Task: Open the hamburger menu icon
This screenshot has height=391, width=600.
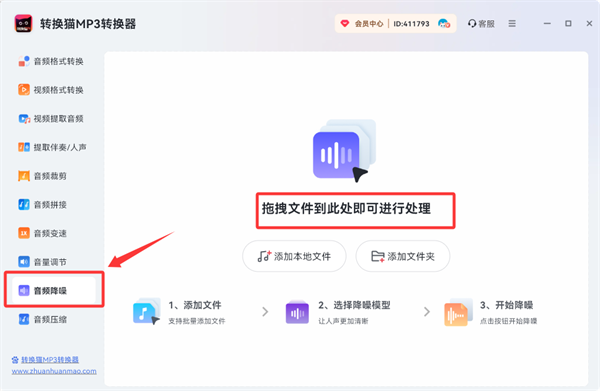Action: (x=512, y=24)
